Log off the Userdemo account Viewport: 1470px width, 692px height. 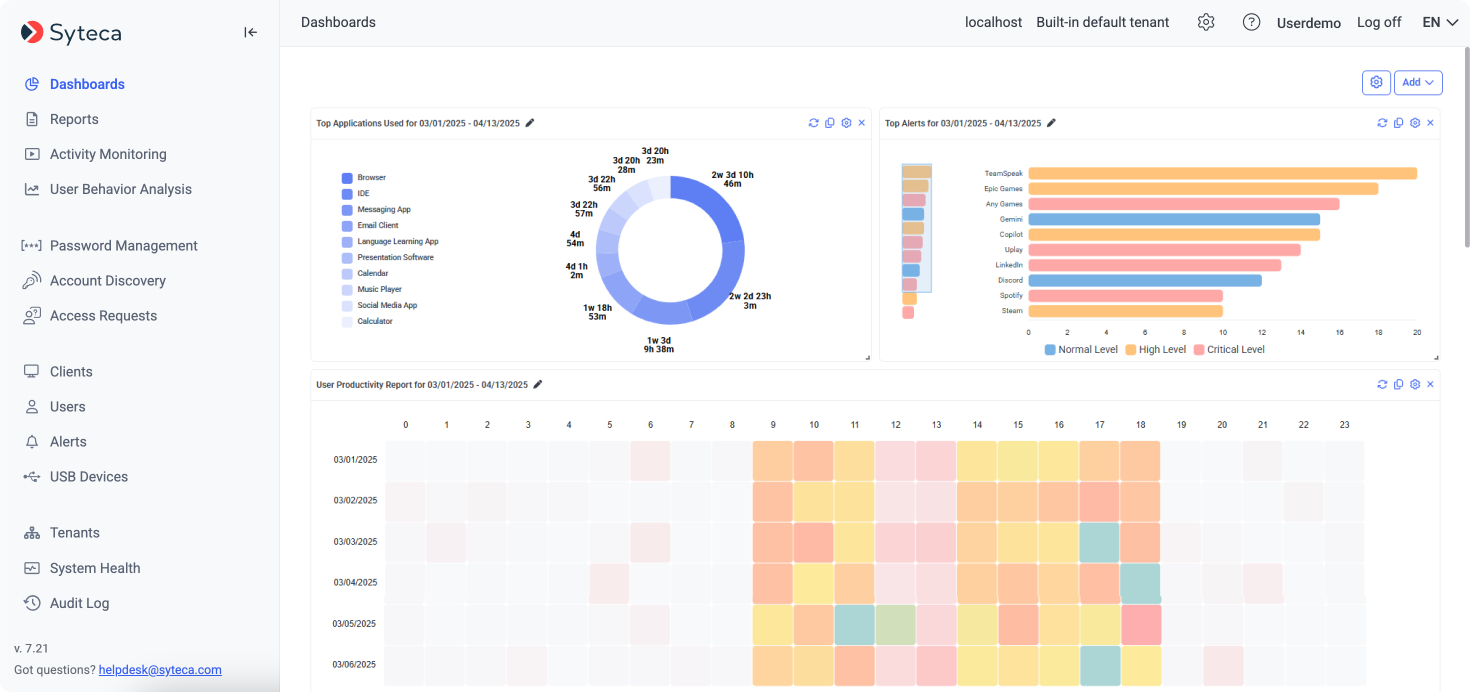[x=1379, y=21]
